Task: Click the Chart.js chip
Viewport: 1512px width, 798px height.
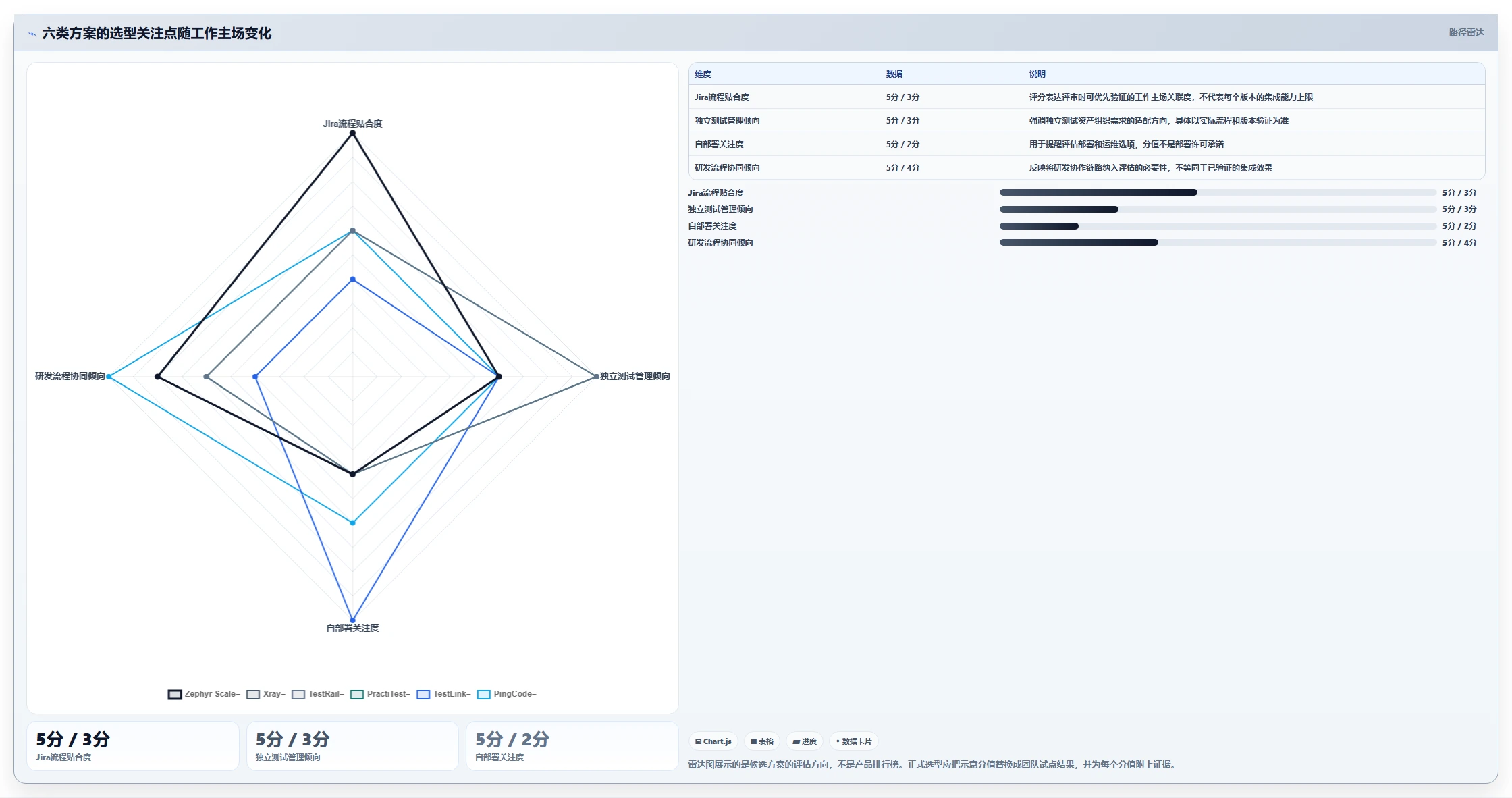Action: click(x=713, y=741)
